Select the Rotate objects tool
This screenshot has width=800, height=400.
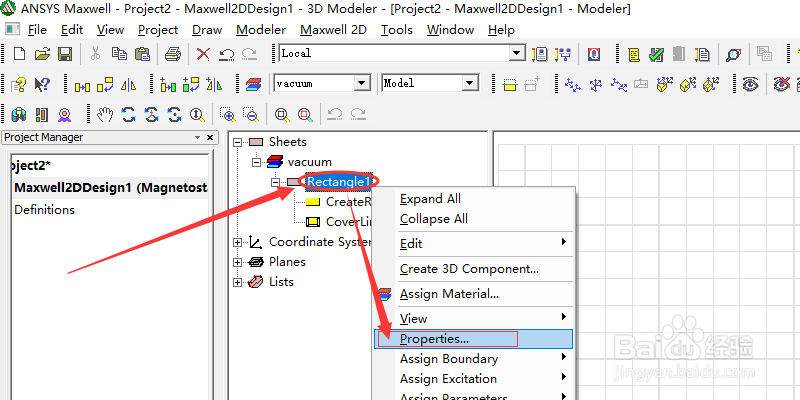[106, 84]
